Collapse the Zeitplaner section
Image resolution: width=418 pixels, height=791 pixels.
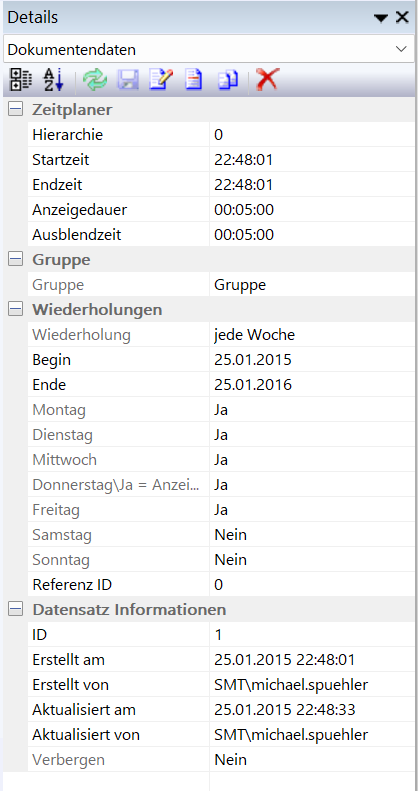coord(16,109)
